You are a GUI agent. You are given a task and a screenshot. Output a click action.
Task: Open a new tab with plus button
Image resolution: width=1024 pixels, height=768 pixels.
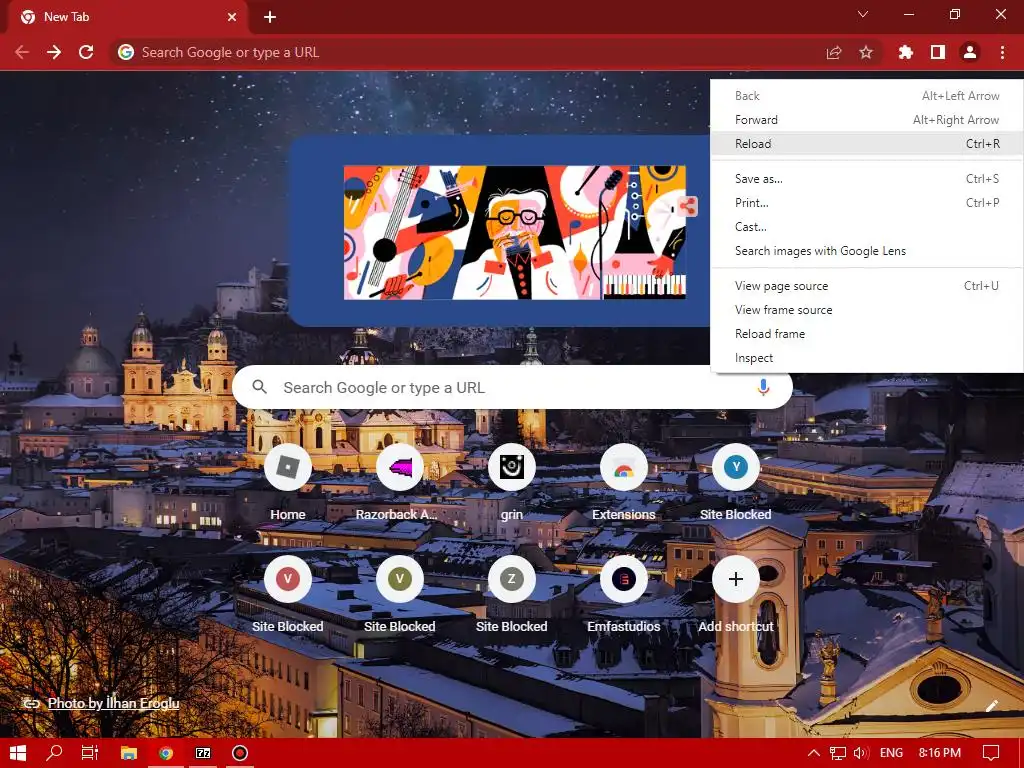pyautogui.click(x=270, y=17)
